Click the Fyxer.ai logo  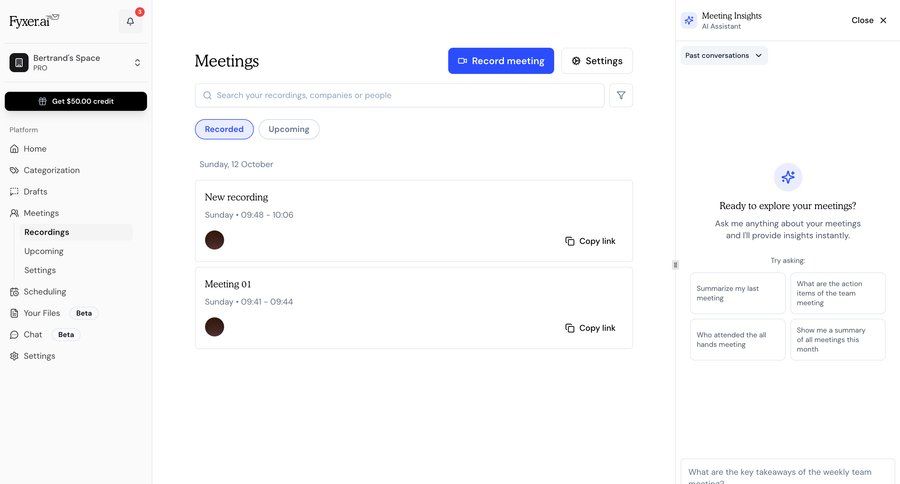[x=34, y=21]
